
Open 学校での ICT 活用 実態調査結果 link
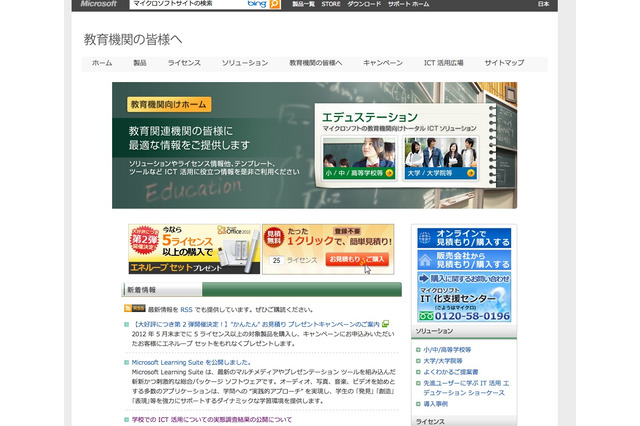coord(212,419)
